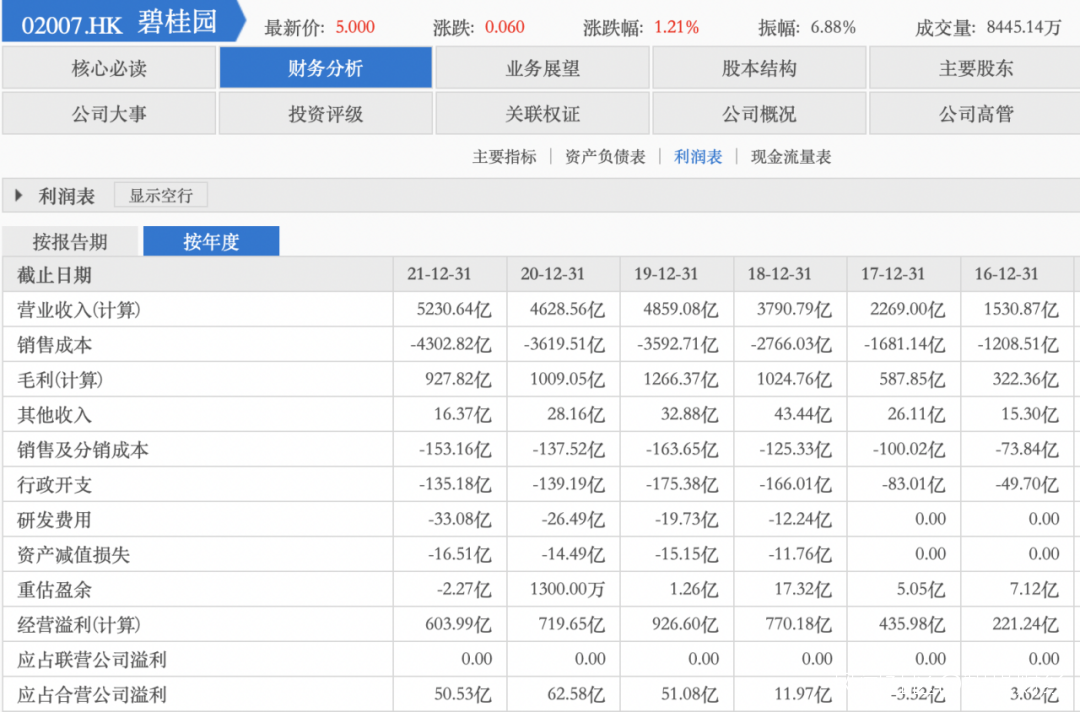This screenshot has height=712, width=1080.
Task: Open the 核心必读 section
Action: pos(109,69)
